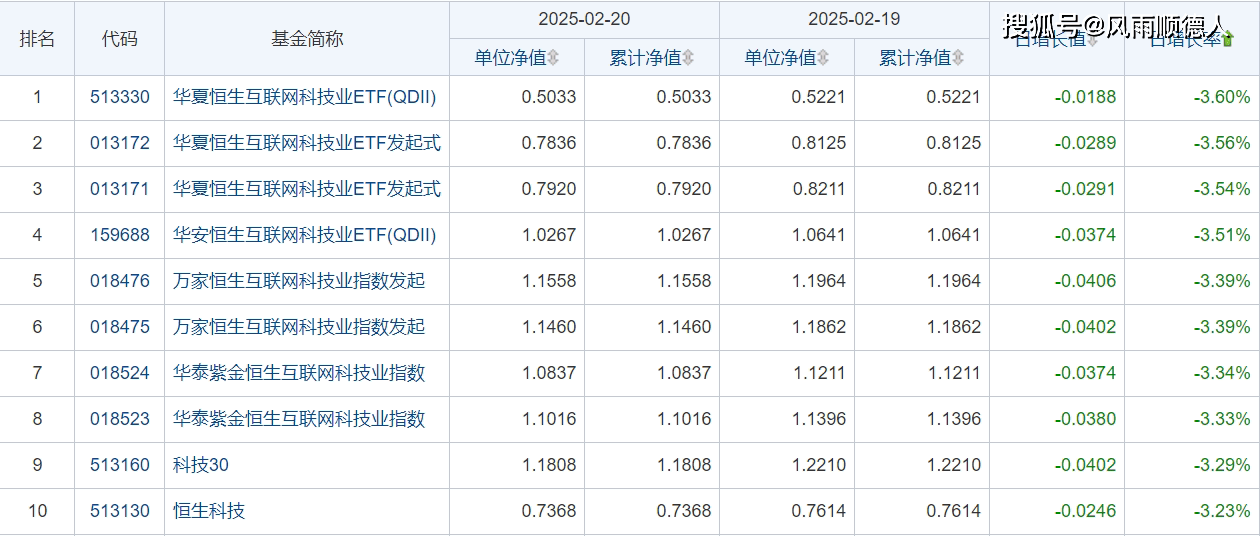Screen dimensions: 1260x536
Task: Click the 基金简称 column header
Action: pos(307,38)
